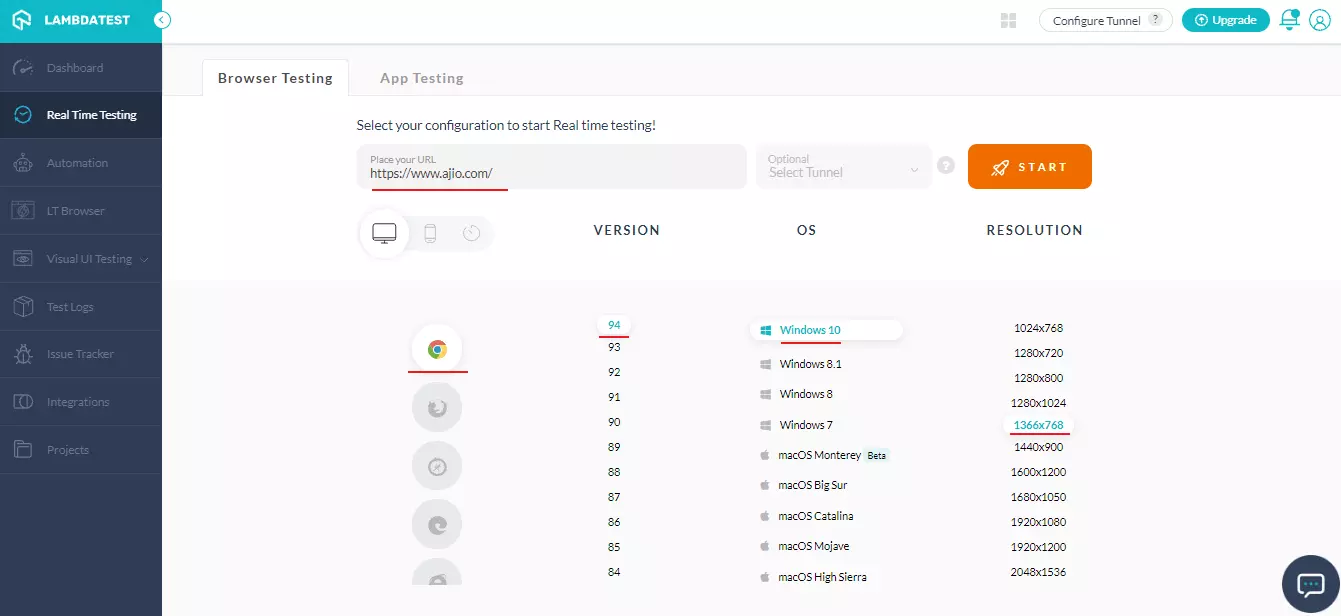Select the Firefox browser icon
Screen dimensions: 1341x616
coord(437,408)
